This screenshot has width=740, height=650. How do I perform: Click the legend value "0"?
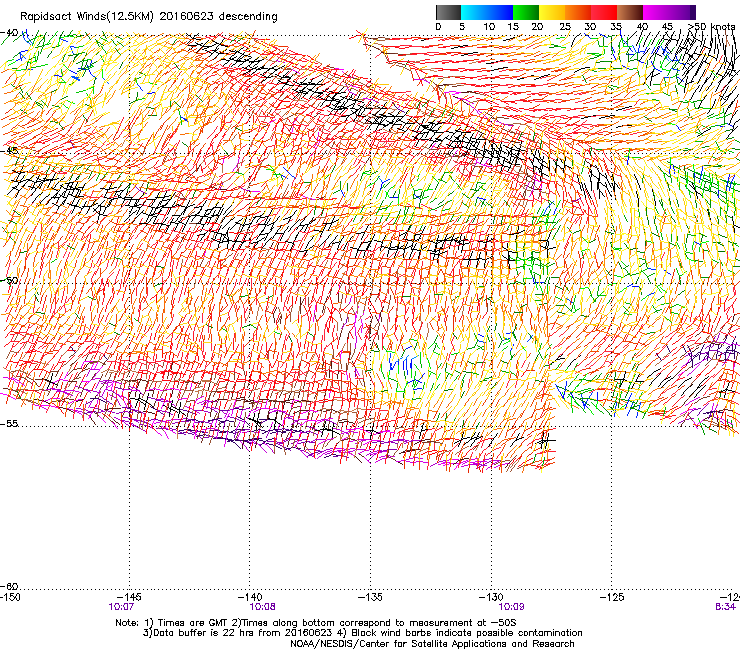pos(438,27)
